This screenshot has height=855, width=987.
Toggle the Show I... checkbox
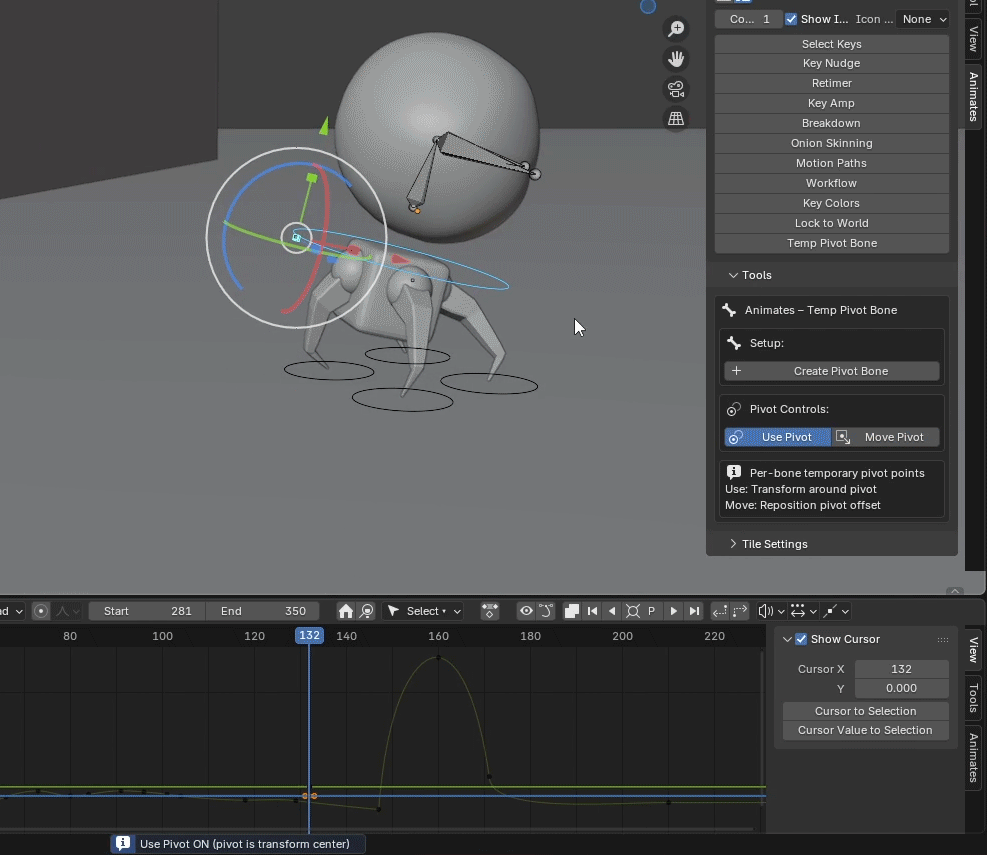tap(791, 19)
